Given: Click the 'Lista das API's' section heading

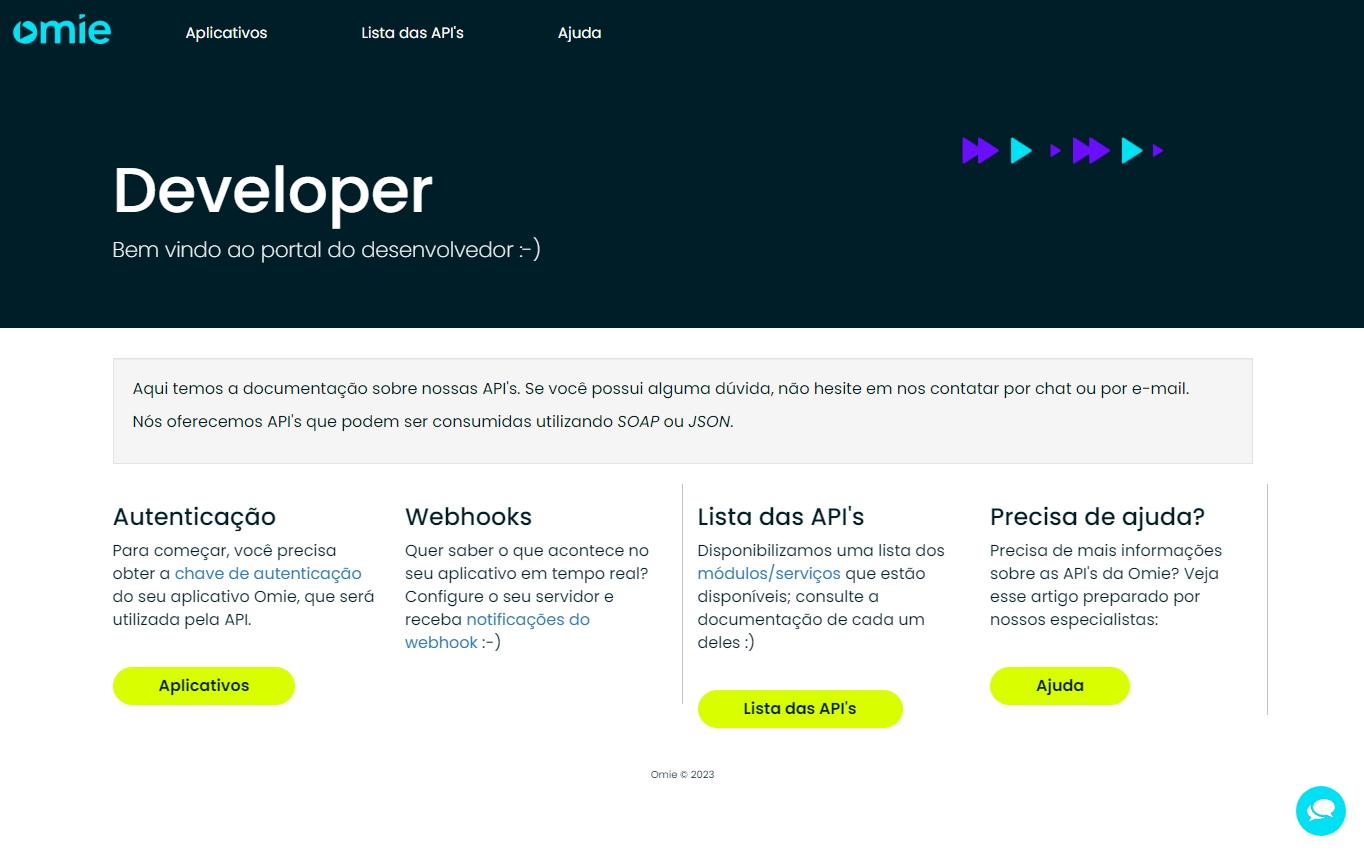Looking at the screenshot, I should coord(781,517).
